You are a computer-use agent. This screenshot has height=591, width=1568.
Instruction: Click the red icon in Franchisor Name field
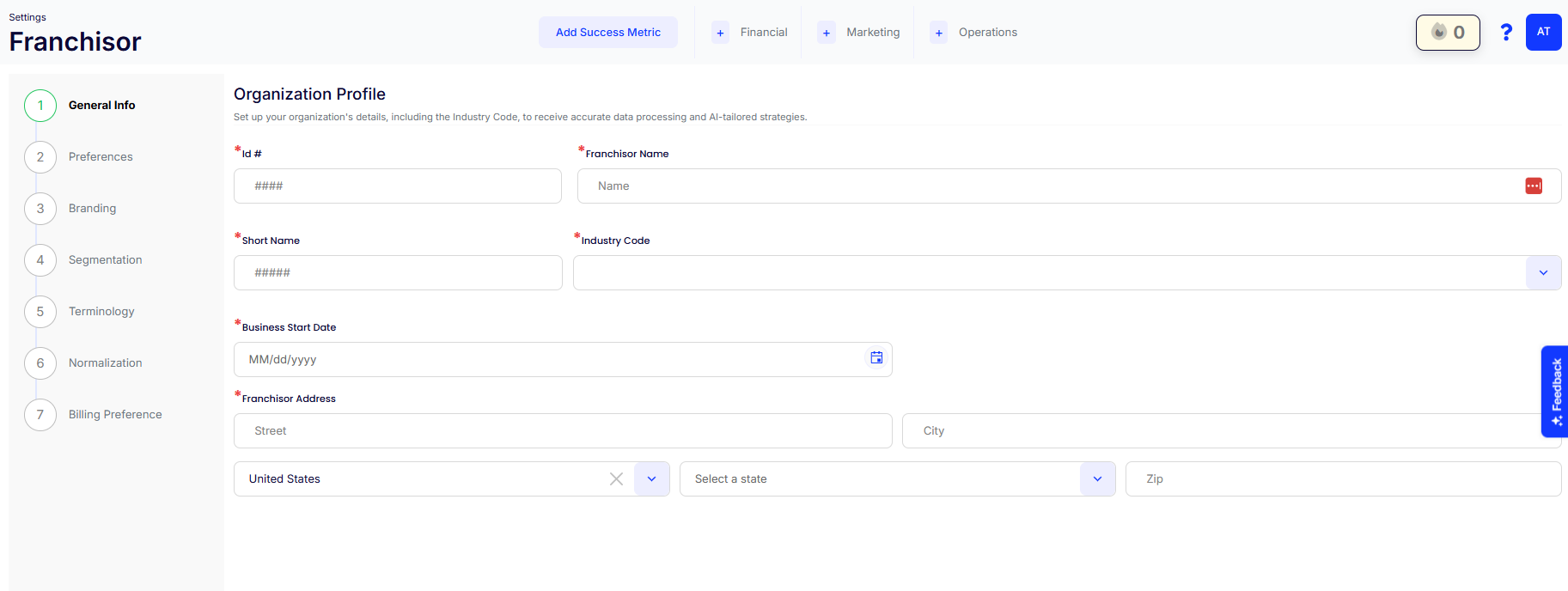click(x=1533, y=186)
